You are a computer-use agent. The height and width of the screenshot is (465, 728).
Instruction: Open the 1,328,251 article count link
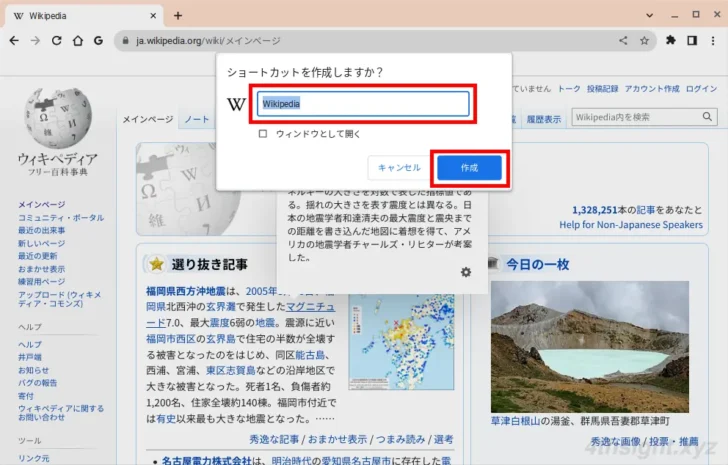[x=595, y=210]
